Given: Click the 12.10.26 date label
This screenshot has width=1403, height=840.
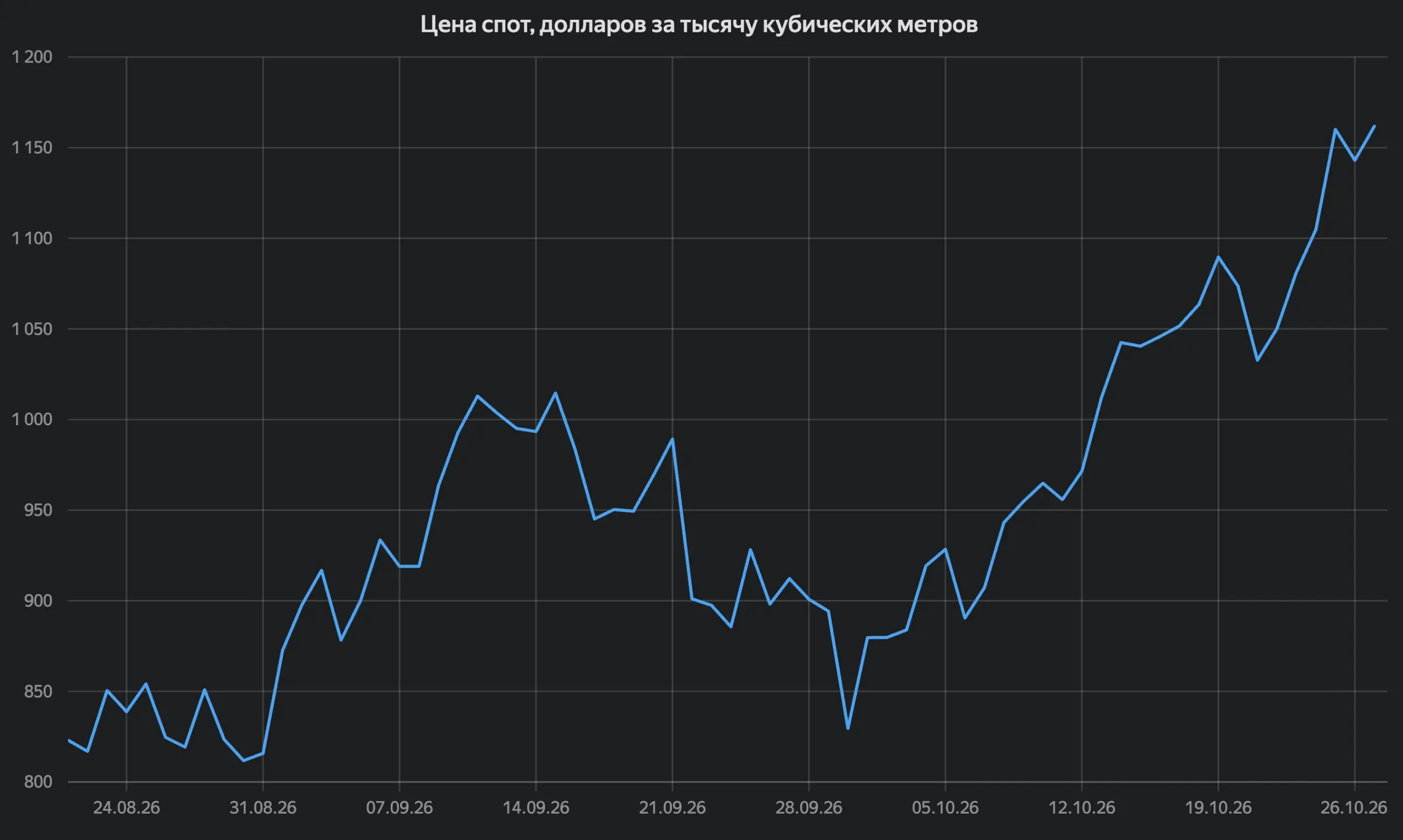Looking at the screenshot, I should [x=1082, y=807].
